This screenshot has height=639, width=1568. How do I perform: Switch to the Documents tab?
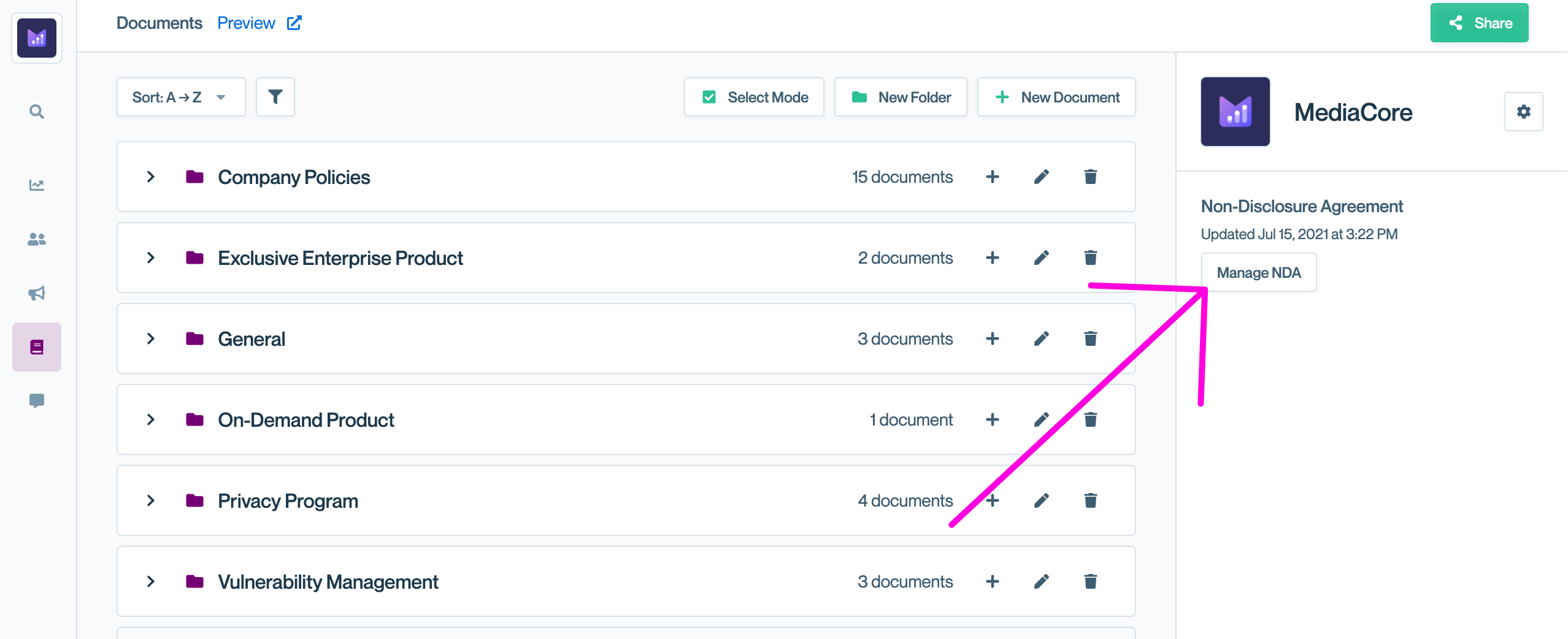pos(159,23)
